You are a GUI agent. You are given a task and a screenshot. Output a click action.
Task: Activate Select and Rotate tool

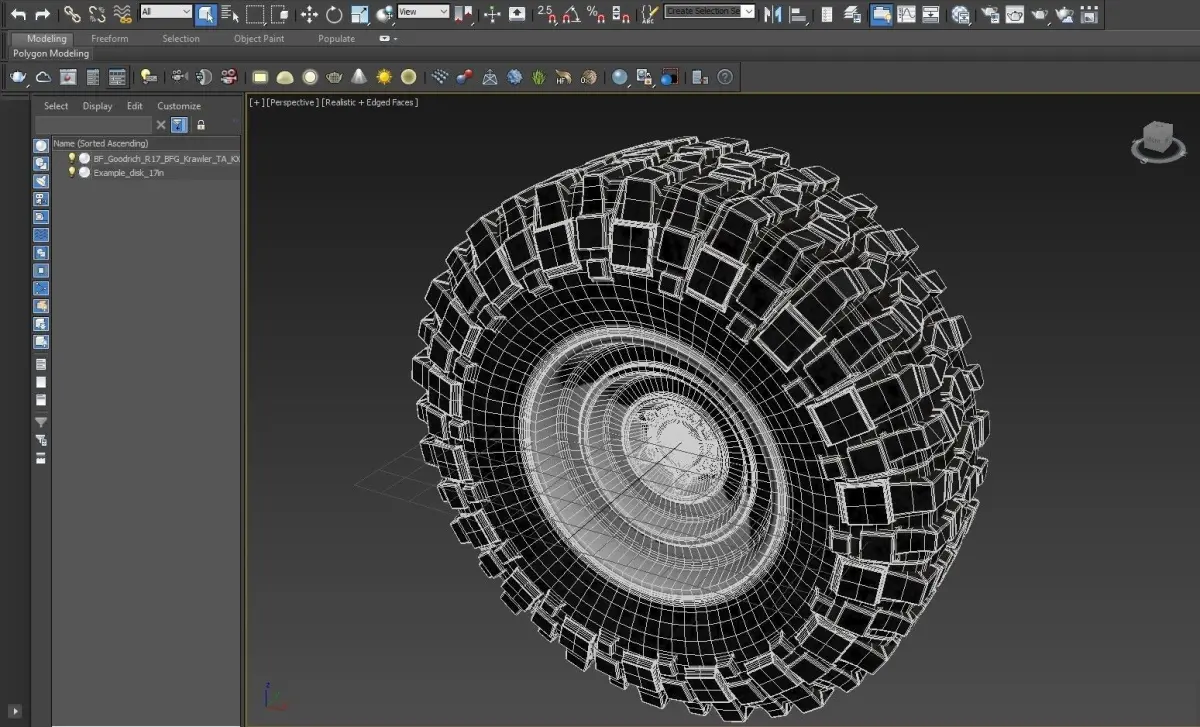point(334,14)
